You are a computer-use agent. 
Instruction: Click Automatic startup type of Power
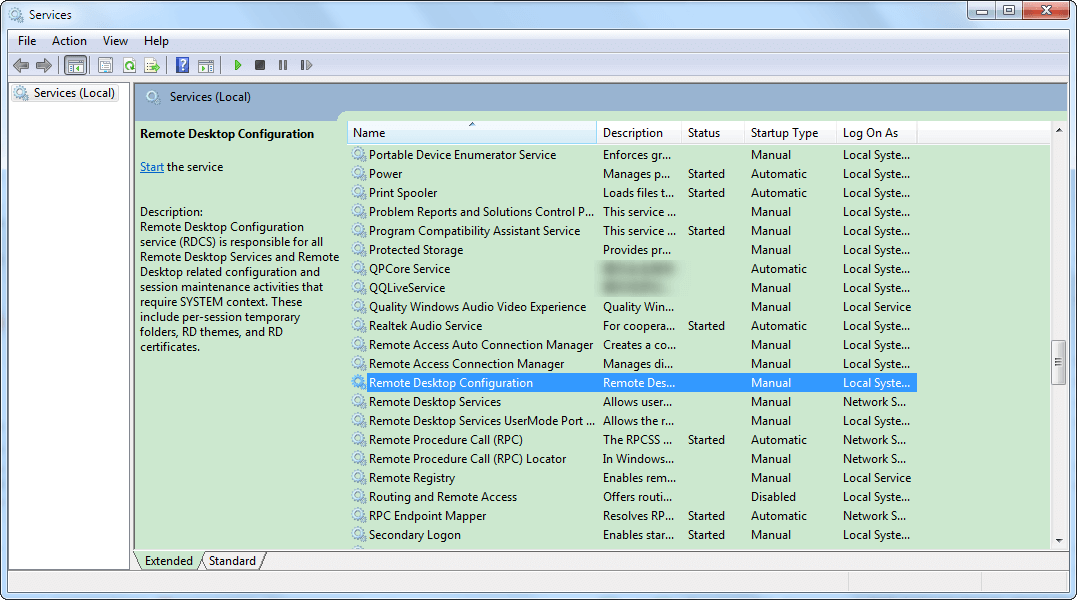(x=778, y=174)
